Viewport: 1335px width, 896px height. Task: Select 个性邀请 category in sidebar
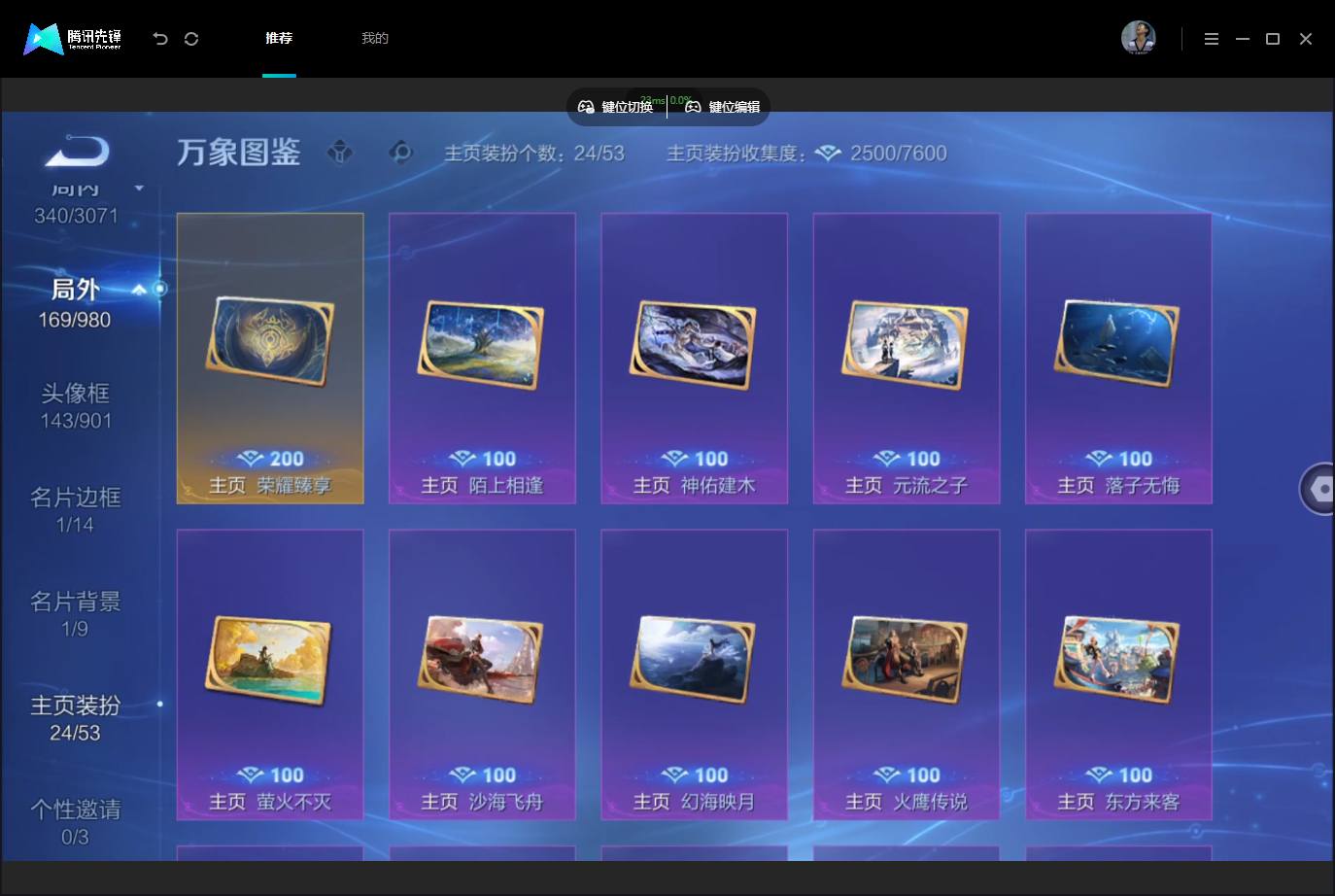pos(76,822)
